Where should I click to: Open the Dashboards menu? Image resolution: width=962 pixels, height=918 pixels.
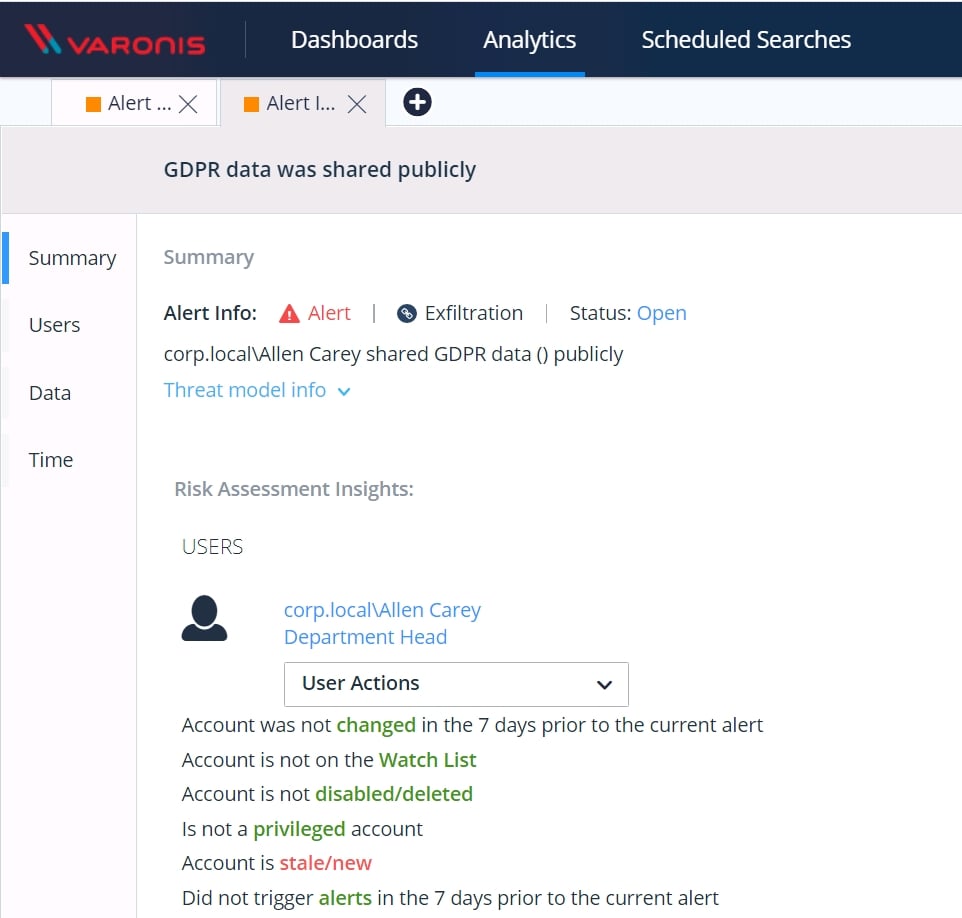click(x=354, y=40)
